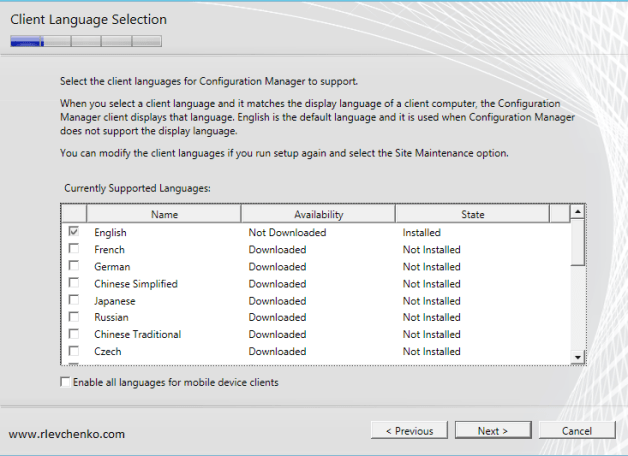Check the French language checkbox

point(74,250)
